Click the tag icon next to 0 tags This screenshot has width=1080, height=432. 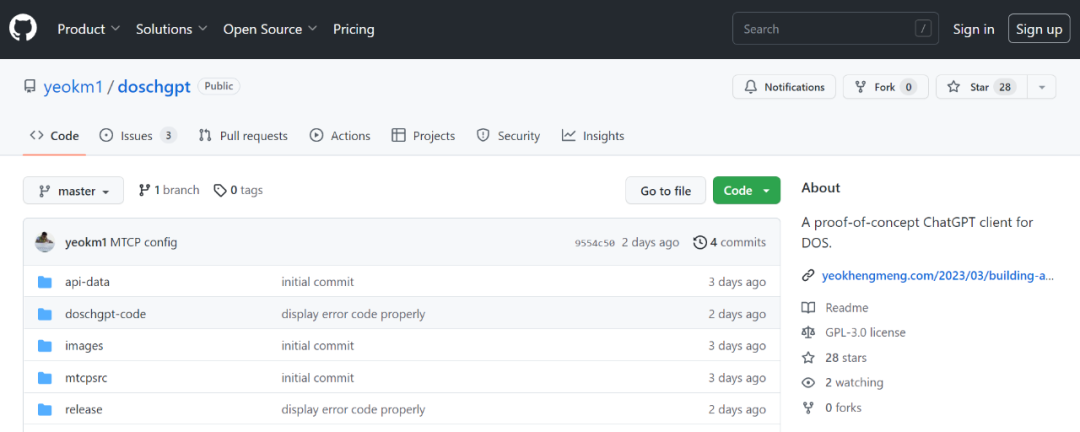(220, 190)
